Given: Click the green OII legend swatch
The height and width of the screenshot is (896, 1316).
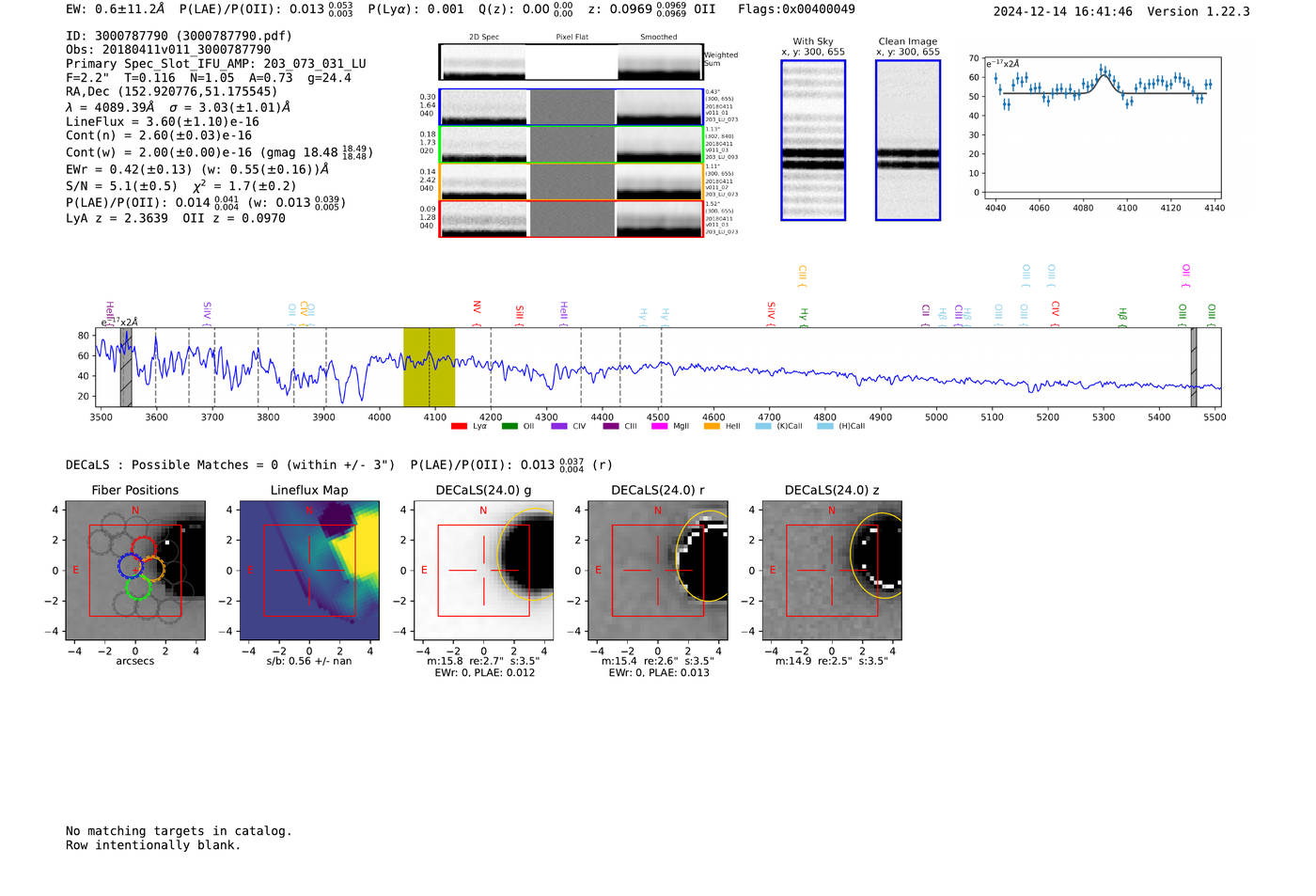Looking at the screenshot, I should 509,426.
